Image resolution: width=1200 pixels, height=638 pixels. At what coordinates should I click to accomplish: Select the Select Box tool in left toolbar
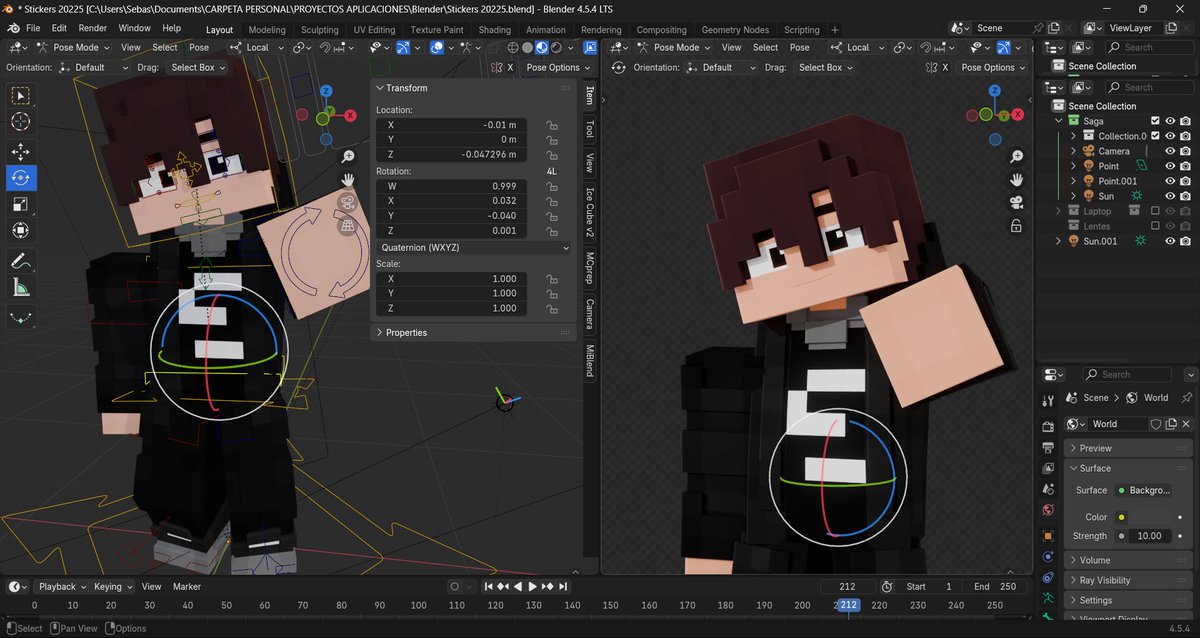pos(21,96)
